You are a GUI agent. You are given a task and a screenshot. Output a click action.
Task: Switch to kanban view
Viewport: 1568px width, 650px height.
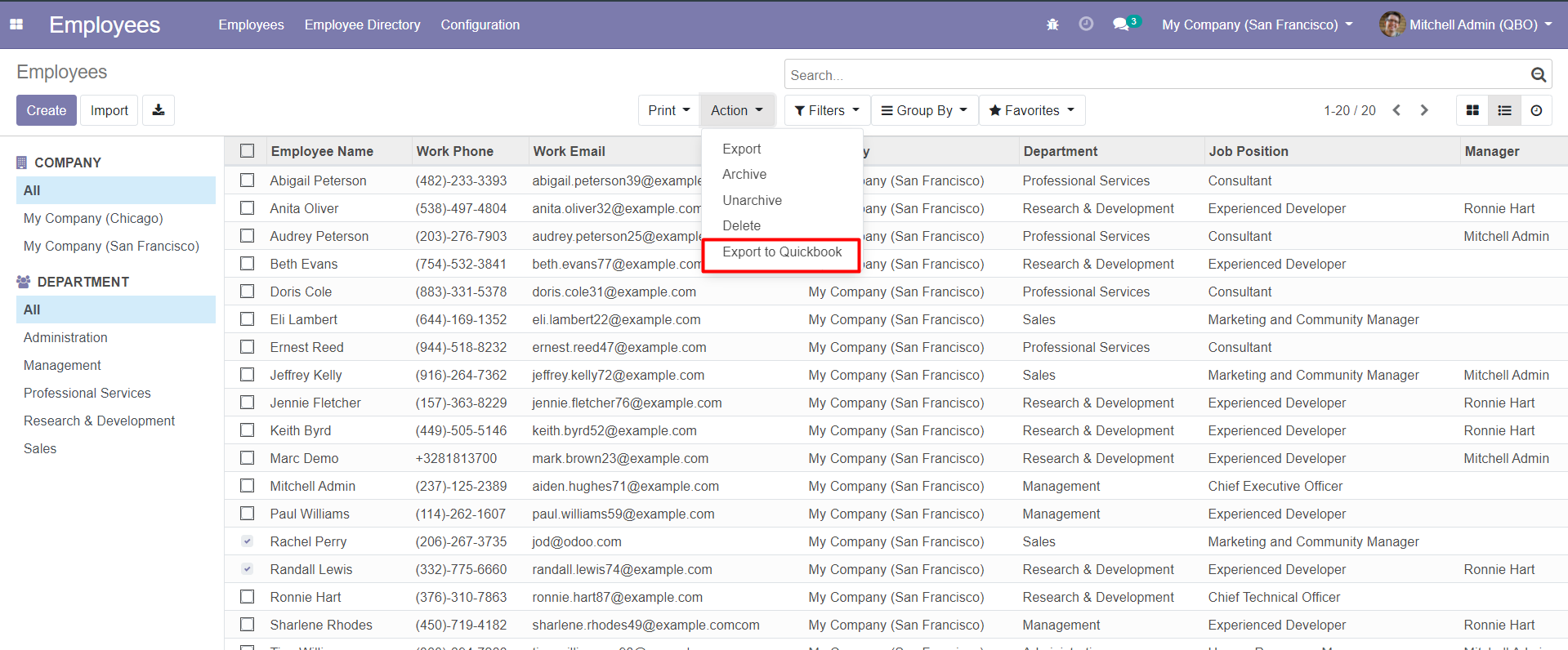[x=1472, y=110]
